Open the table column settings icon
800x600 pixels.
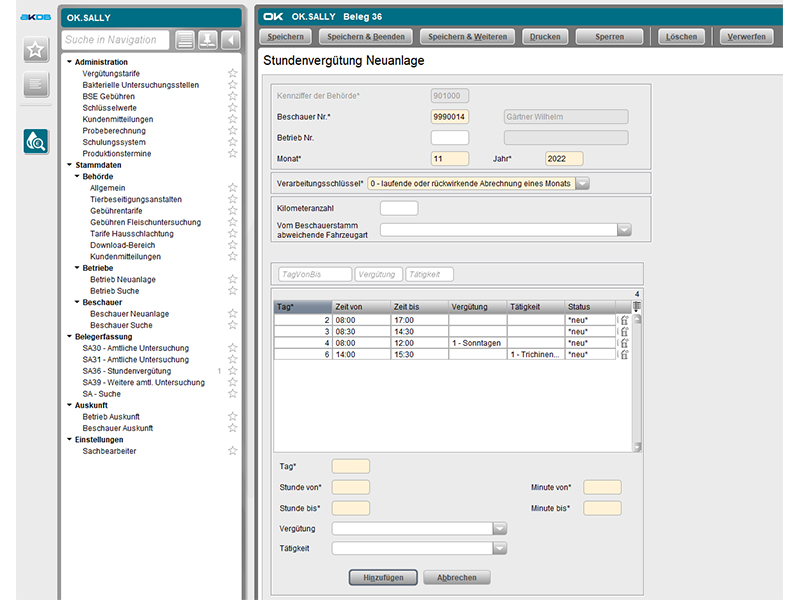(636, 306)
